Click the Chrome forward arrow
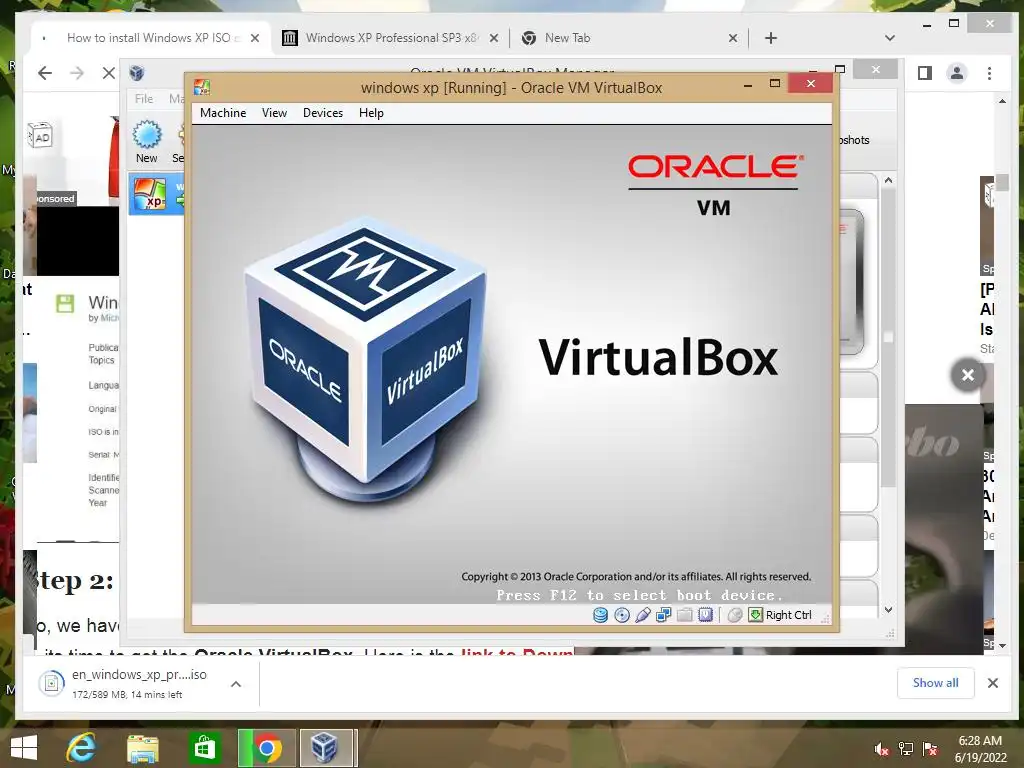 click(76, 73)
